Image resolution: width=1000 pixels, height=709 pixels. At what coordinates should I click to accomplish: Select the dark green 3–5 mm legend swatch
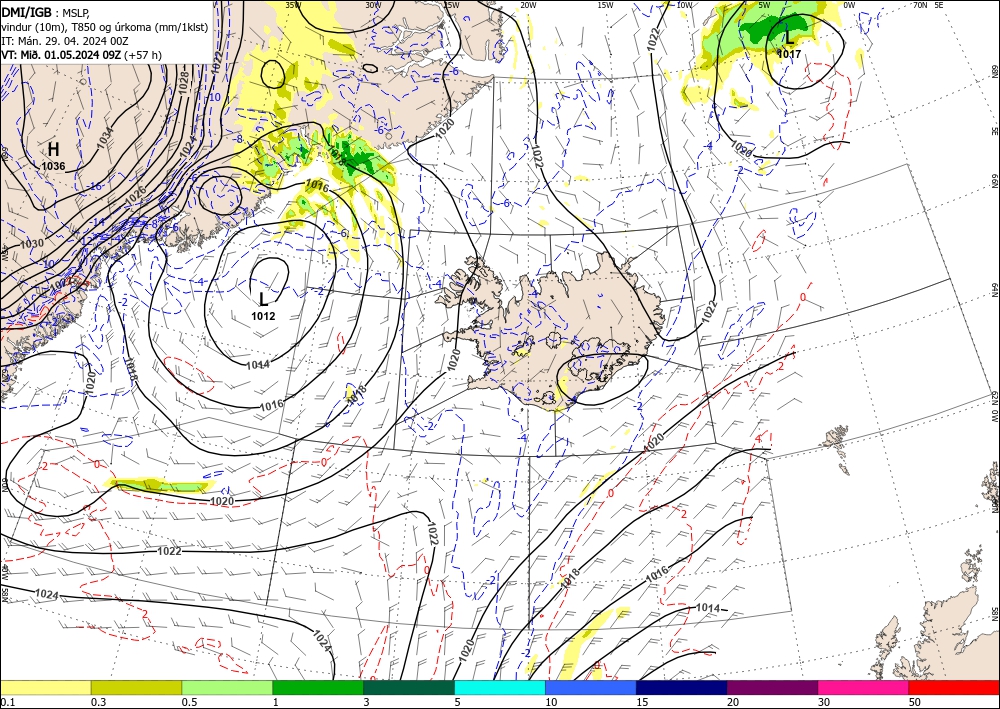click(409, 687)
